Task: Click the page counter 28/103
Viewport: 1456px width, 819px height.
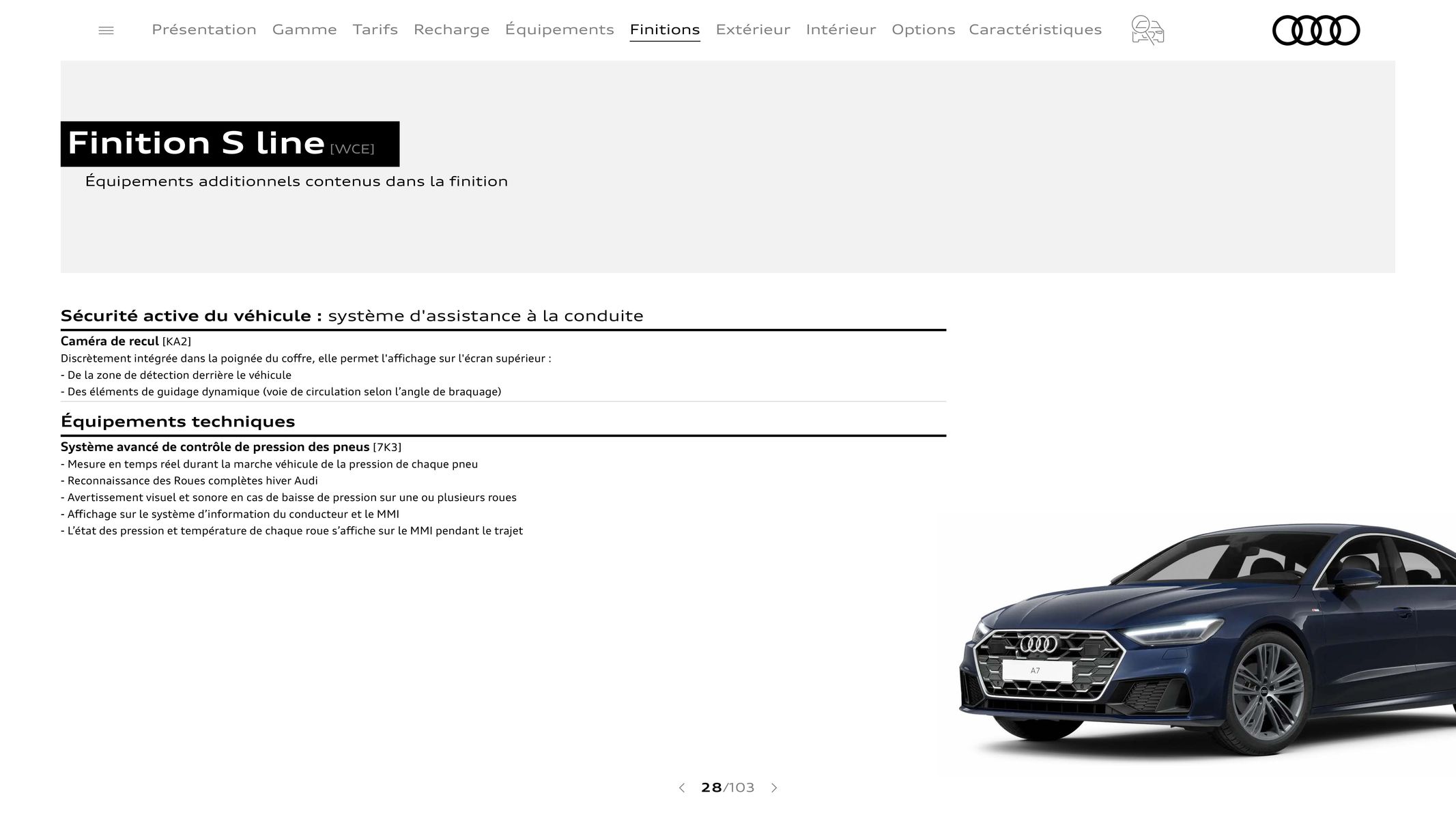Action: pos(728,788)
